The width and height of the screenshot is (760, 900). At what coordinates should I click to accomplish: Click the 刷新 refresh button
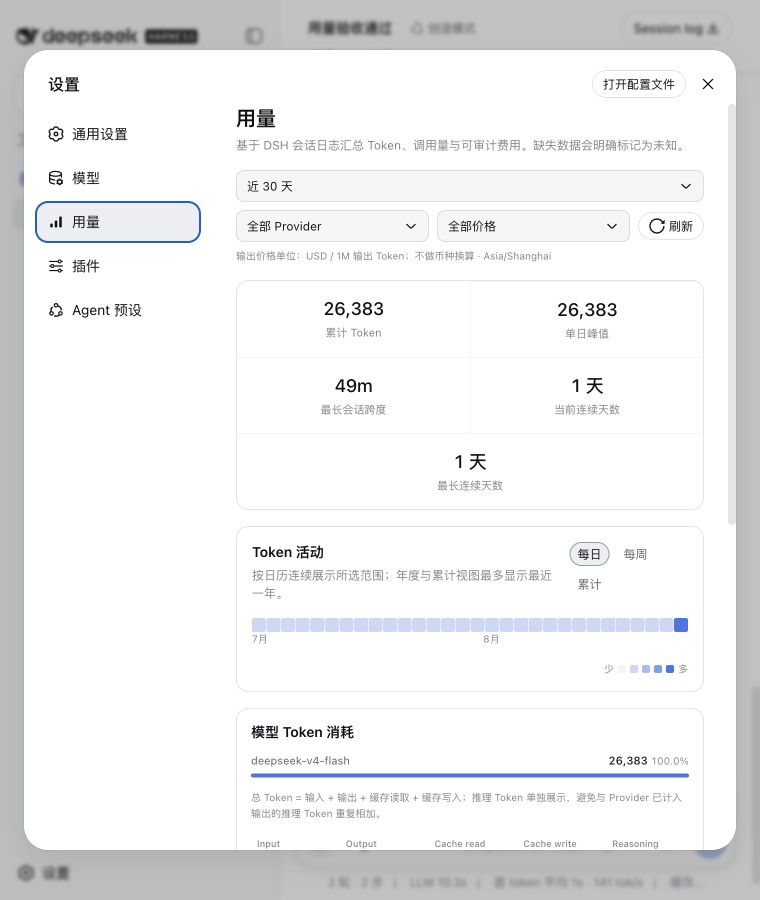click(670, 226)
